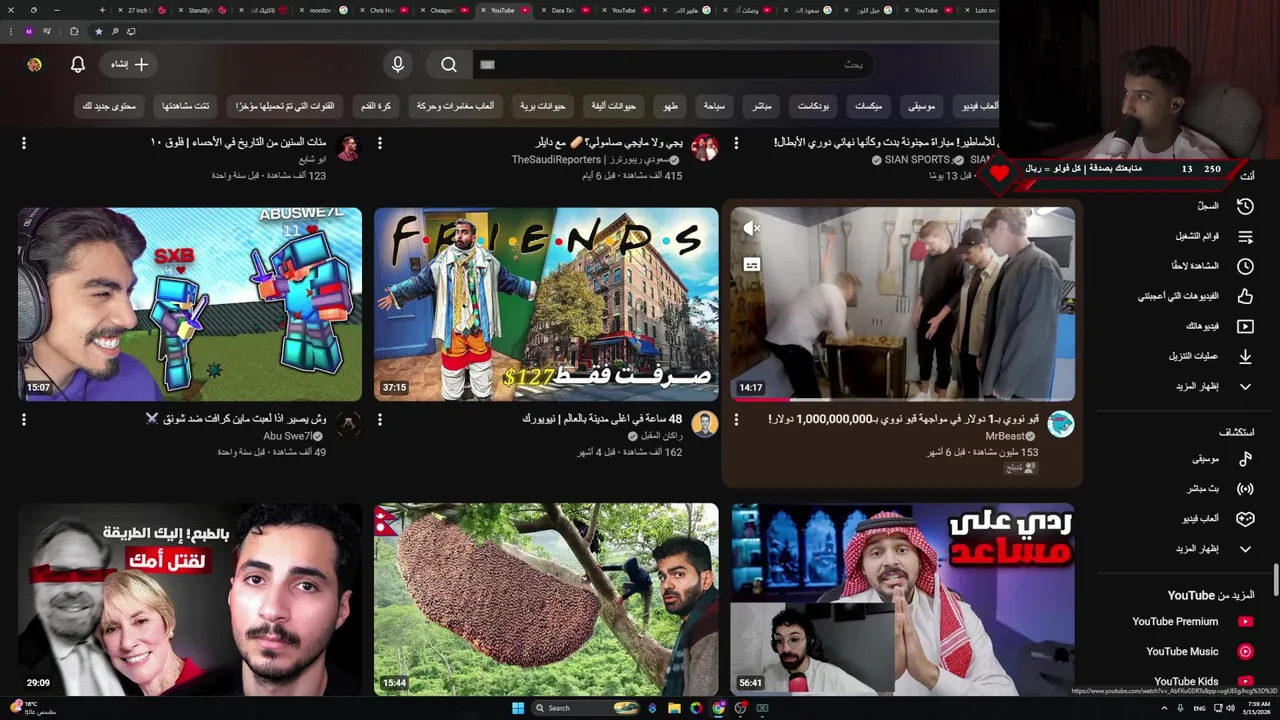This screenshot has height=720, width=1280.
Task: Open YouTube Music icon in sidebar
Action: pyautogui.click(x=1245, y=651)
